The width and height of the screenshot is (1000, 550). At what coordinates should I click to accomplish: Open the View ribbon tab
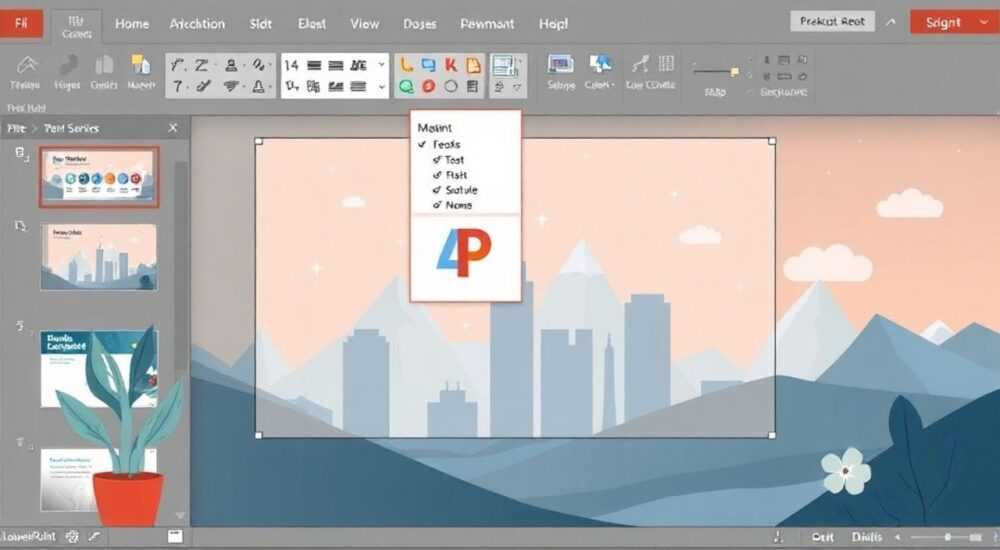tap(364, 24)
